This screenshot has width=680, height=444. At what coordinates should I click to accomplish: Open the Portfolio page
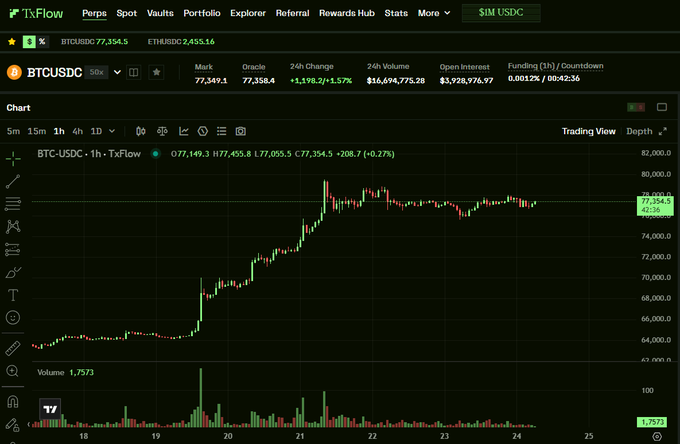click(x=202, y=13)
